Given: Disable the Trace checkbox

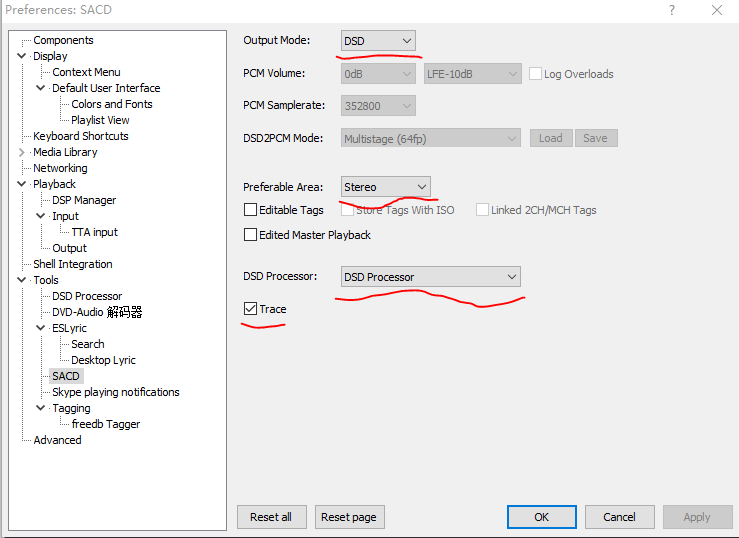Looking at the screenshot, I should [251, 310].
